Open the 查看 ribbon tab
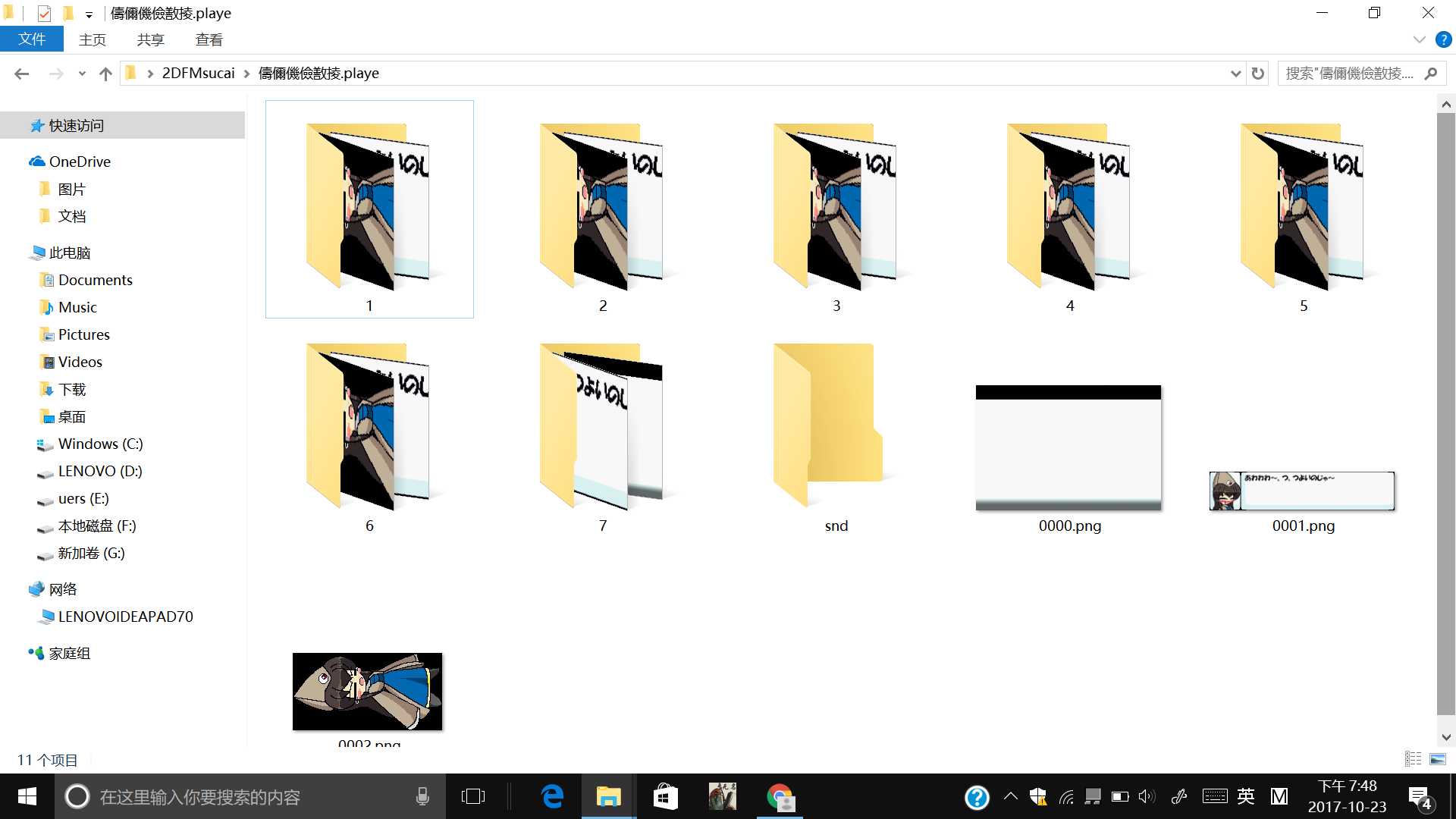This screenshot has height=819, width=1456. point(209,39)
